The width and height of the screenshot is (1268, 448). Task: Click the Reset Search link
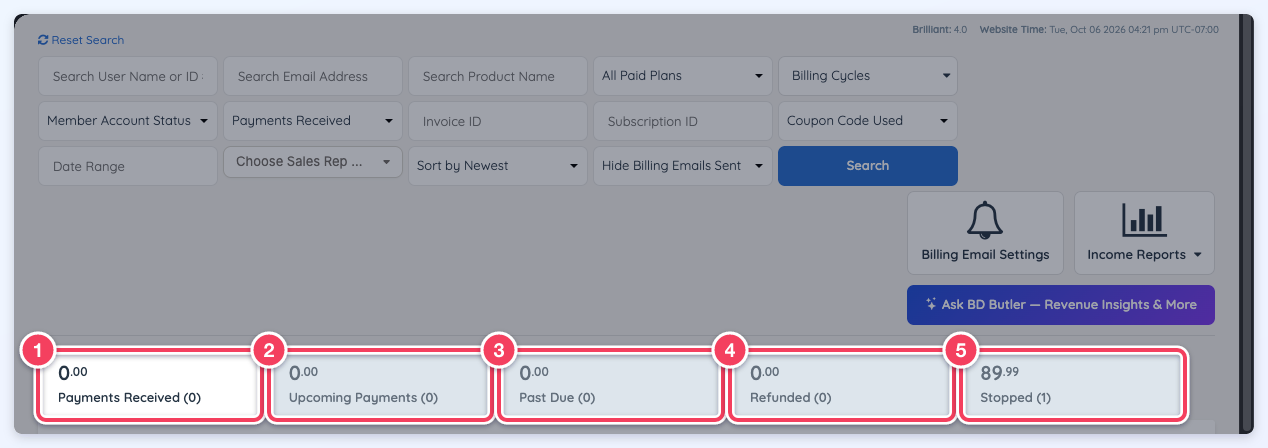point(81,40)
